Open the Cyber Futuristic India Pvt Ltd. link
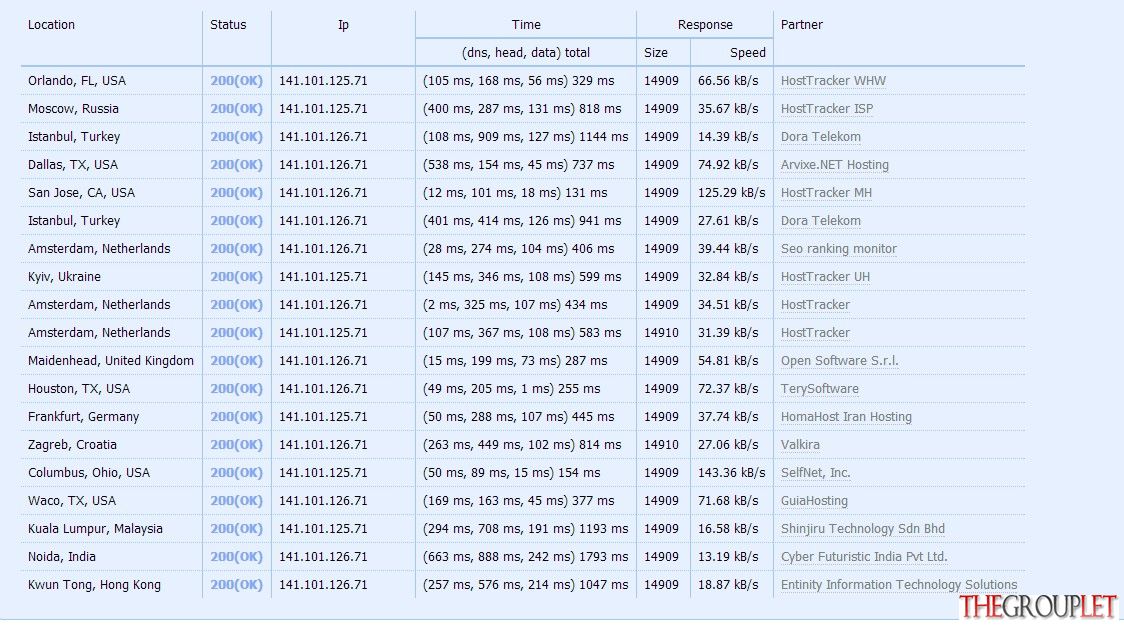This screenshot has width=1124, height=625. 864,556
